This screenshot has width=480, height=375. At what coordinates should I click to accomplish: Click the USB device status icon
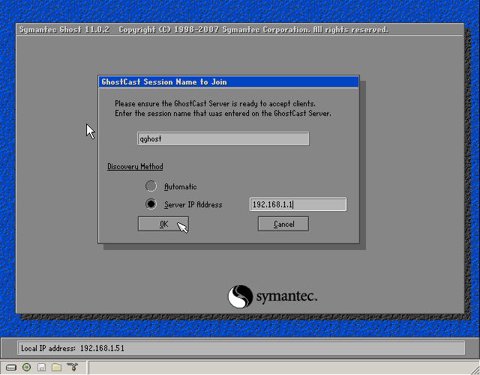pos(72,367)
